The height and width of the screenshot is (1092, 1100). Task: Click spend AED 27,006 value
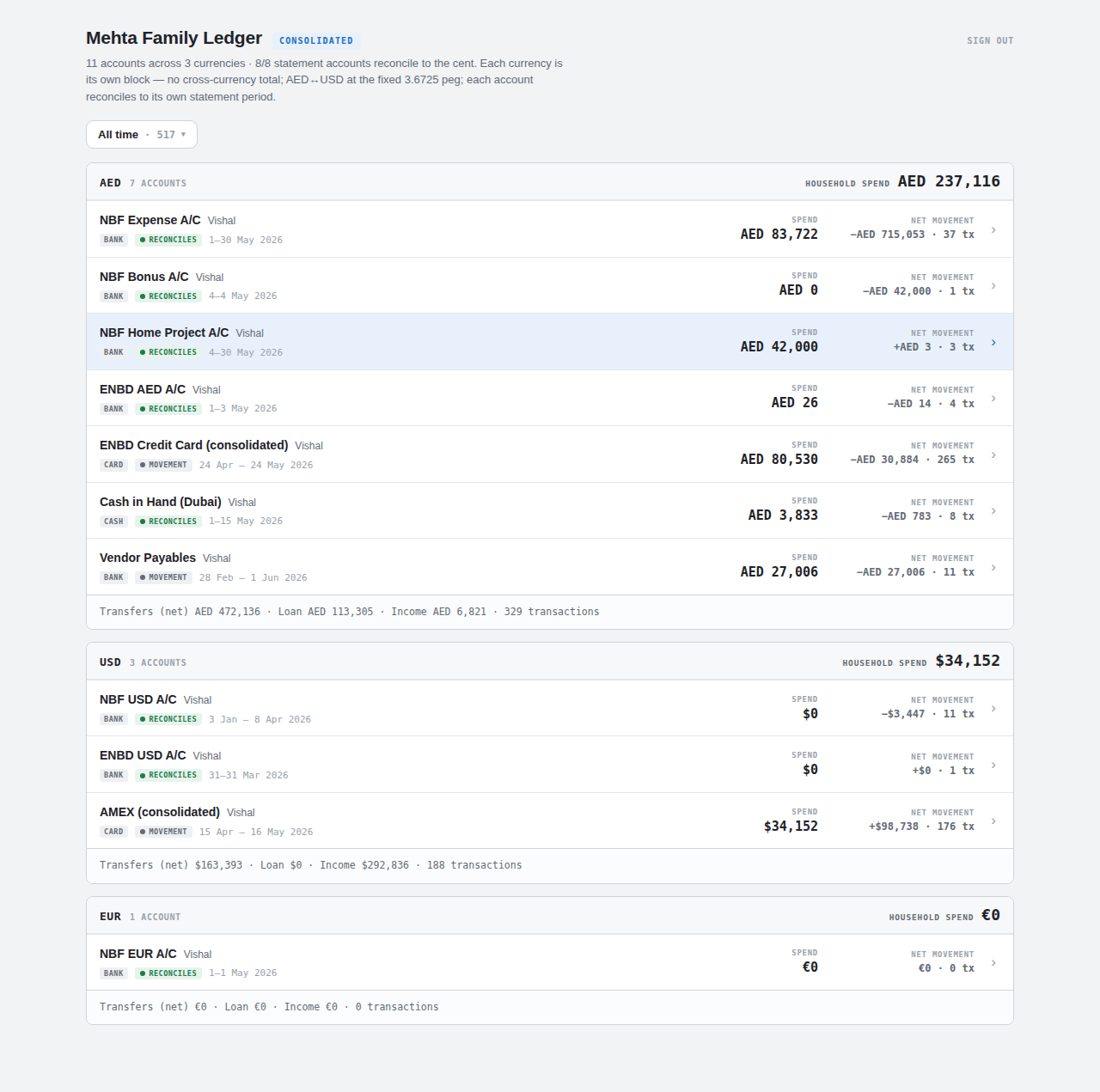779,572
